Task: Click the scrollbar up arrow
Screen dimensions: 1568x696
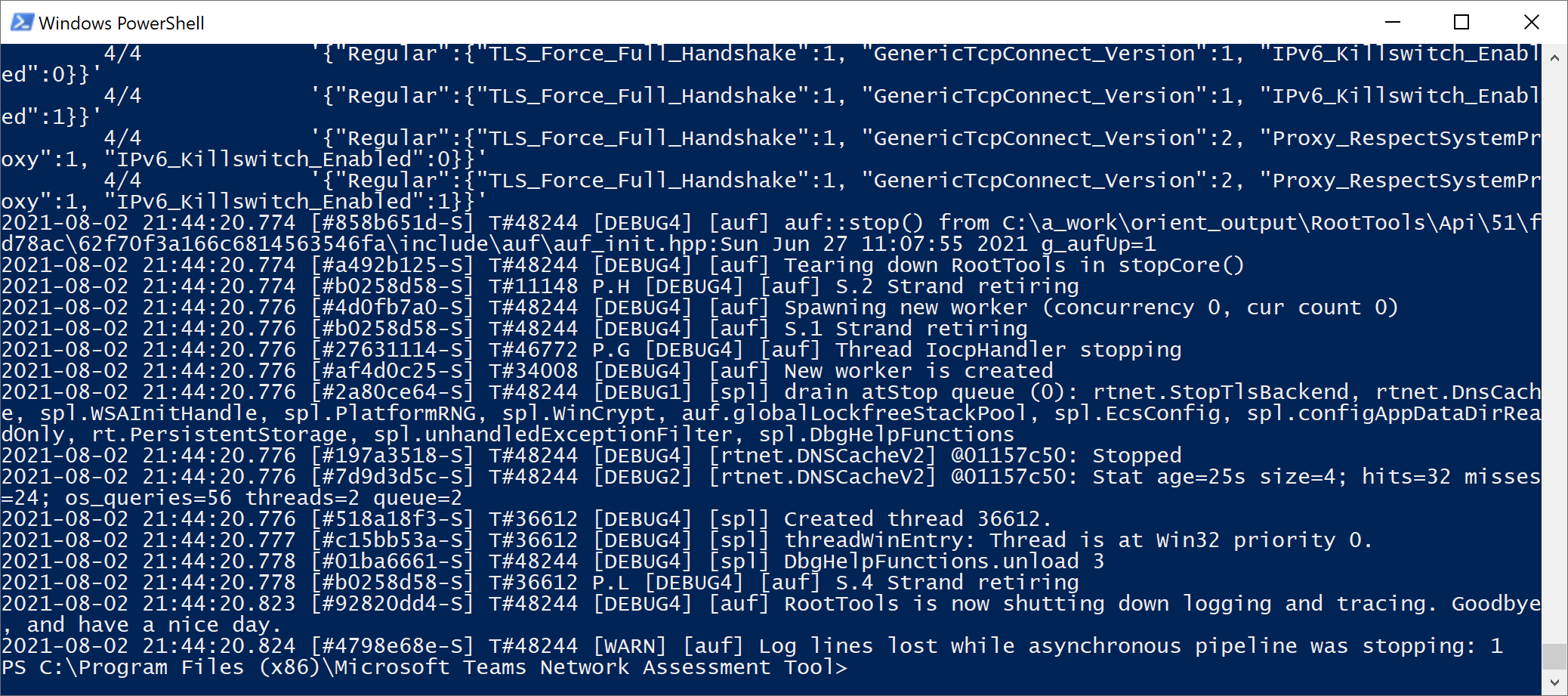Action: pyautogui.click(x=1554, y=57)
